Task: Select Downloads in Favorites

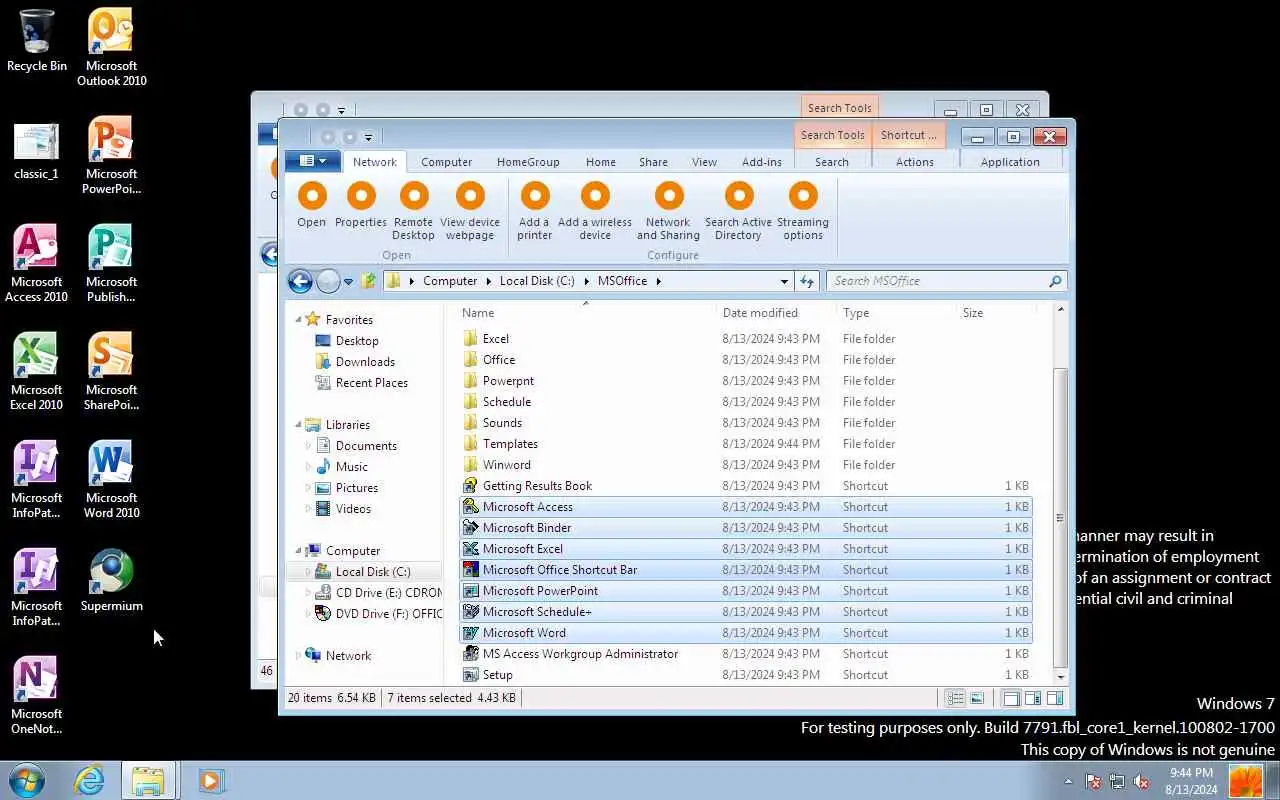Action: pyautogui.click(x=365, y=362)
